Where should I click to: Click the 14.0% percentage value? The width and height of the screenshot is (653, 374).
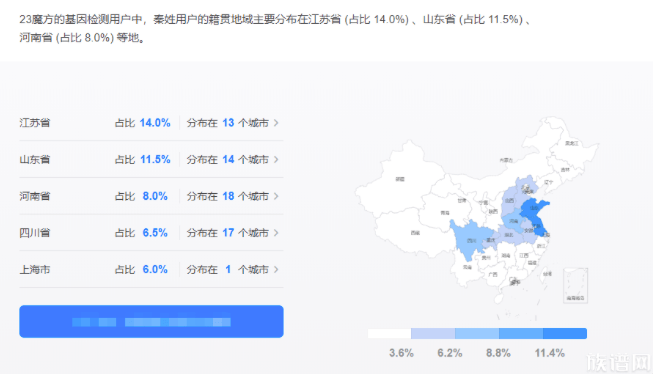155,123
